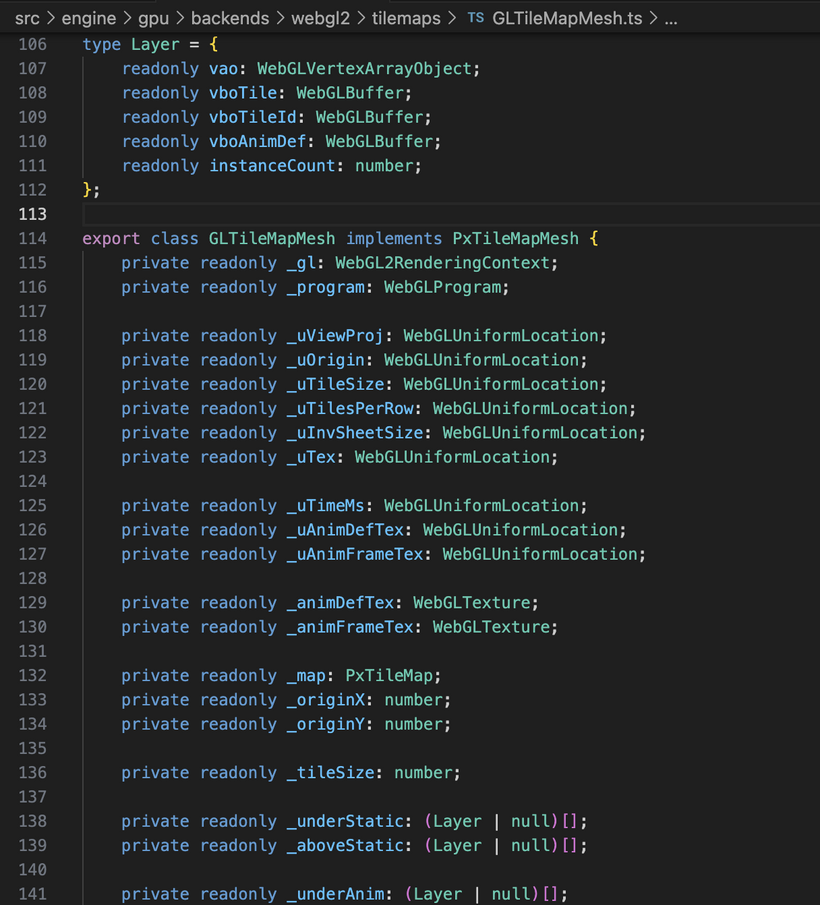Click the TS file icon in breadcrumbs
Image resolution: width=820 pixels, height=905 pixels.
point(475,18)
